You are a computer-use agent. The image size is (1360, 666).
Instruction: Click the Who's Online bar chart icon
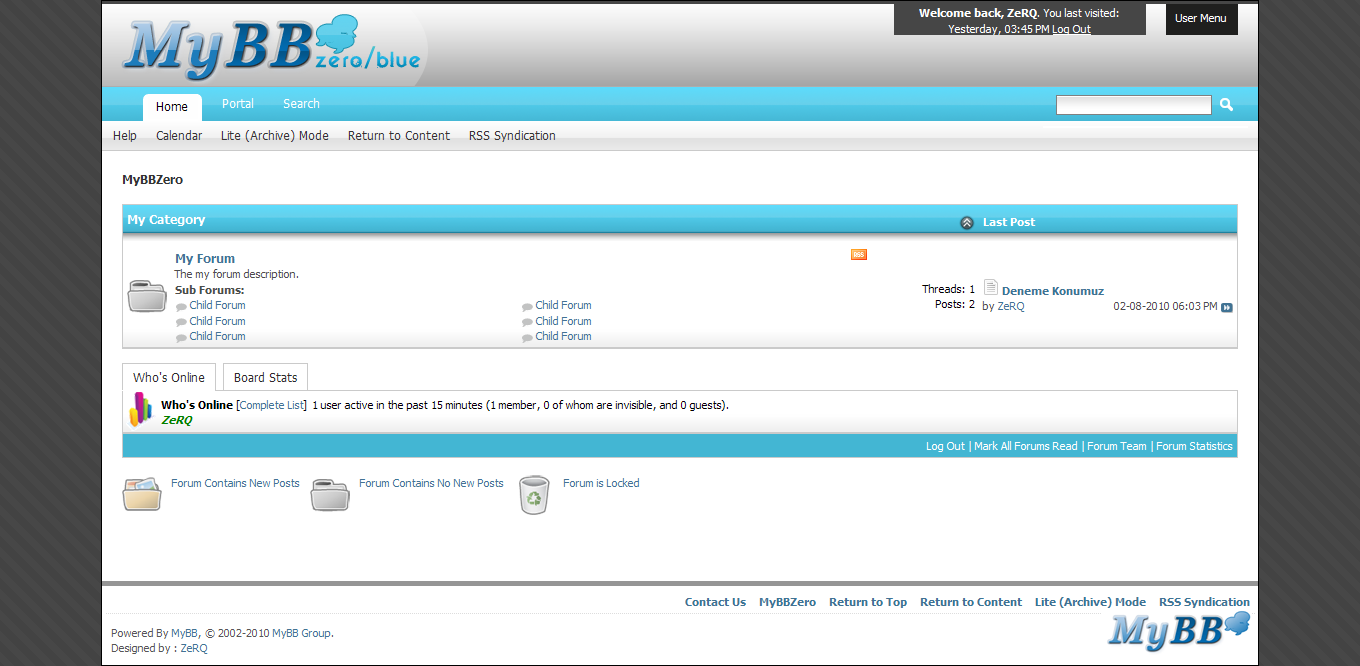pos(140,409)
